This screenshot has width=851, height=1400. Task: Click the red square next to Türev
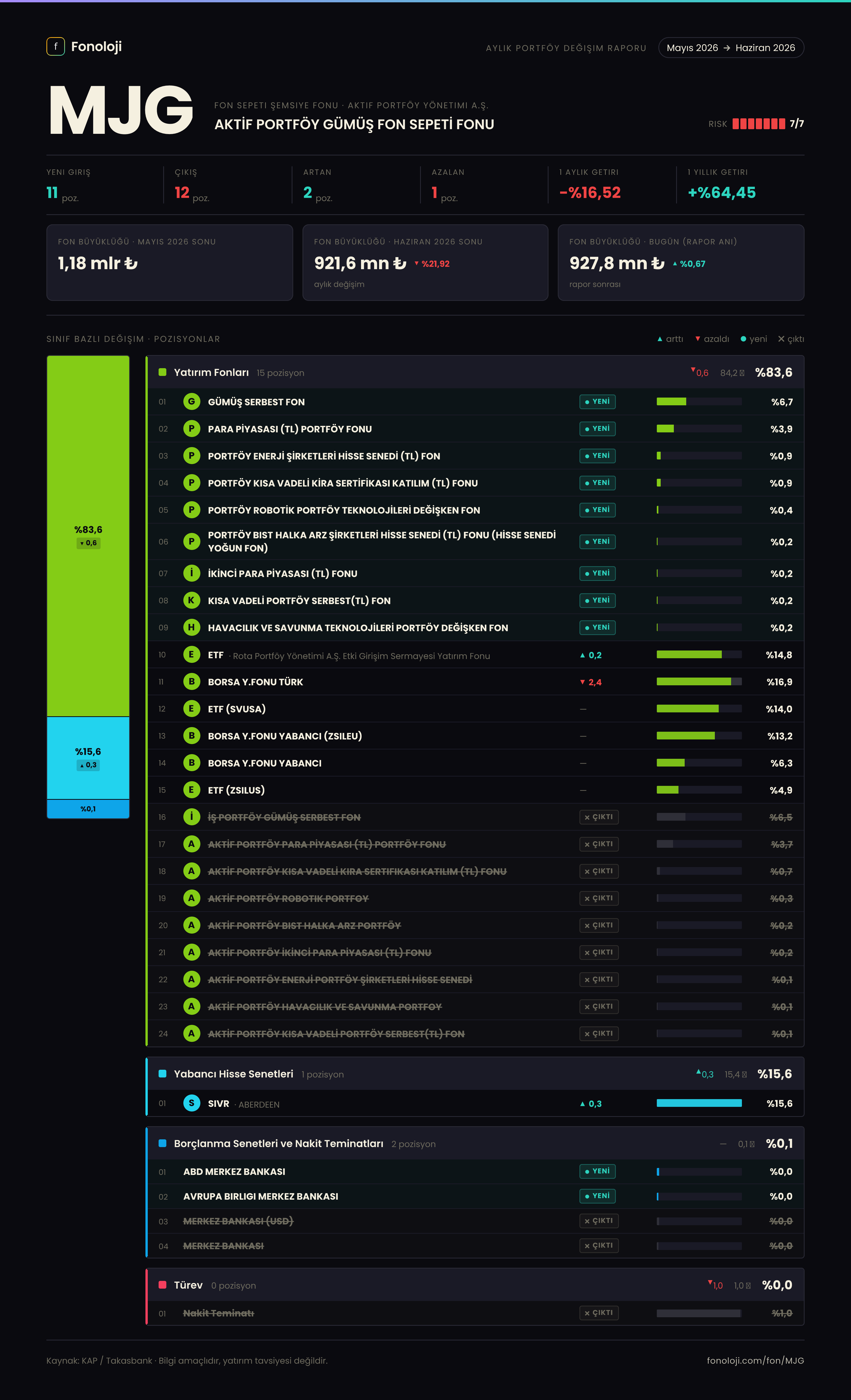(162, 1285)
